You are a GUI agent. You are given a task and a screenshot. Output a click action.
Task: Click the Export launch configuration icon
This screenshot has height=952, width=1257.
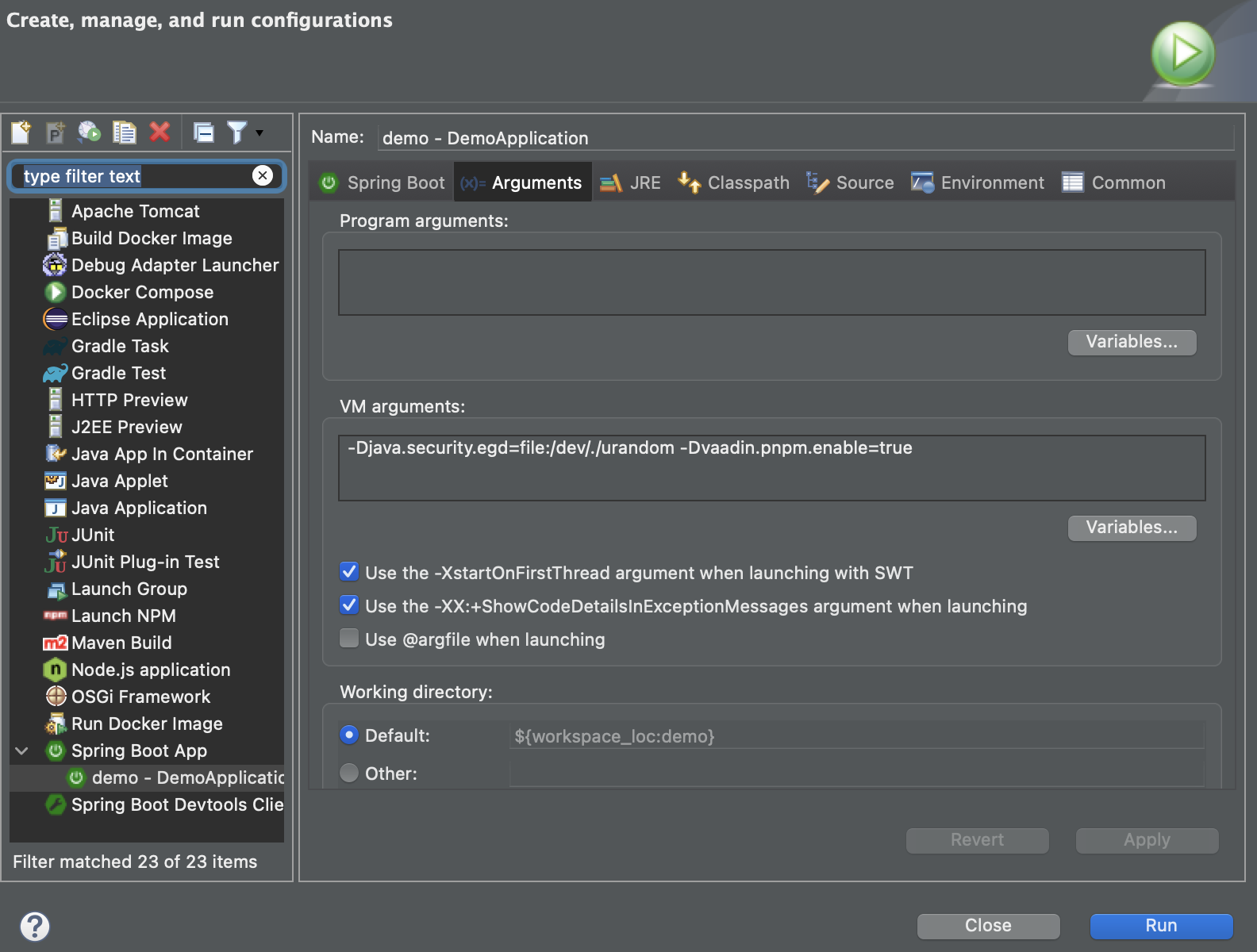tap(89, 132)
